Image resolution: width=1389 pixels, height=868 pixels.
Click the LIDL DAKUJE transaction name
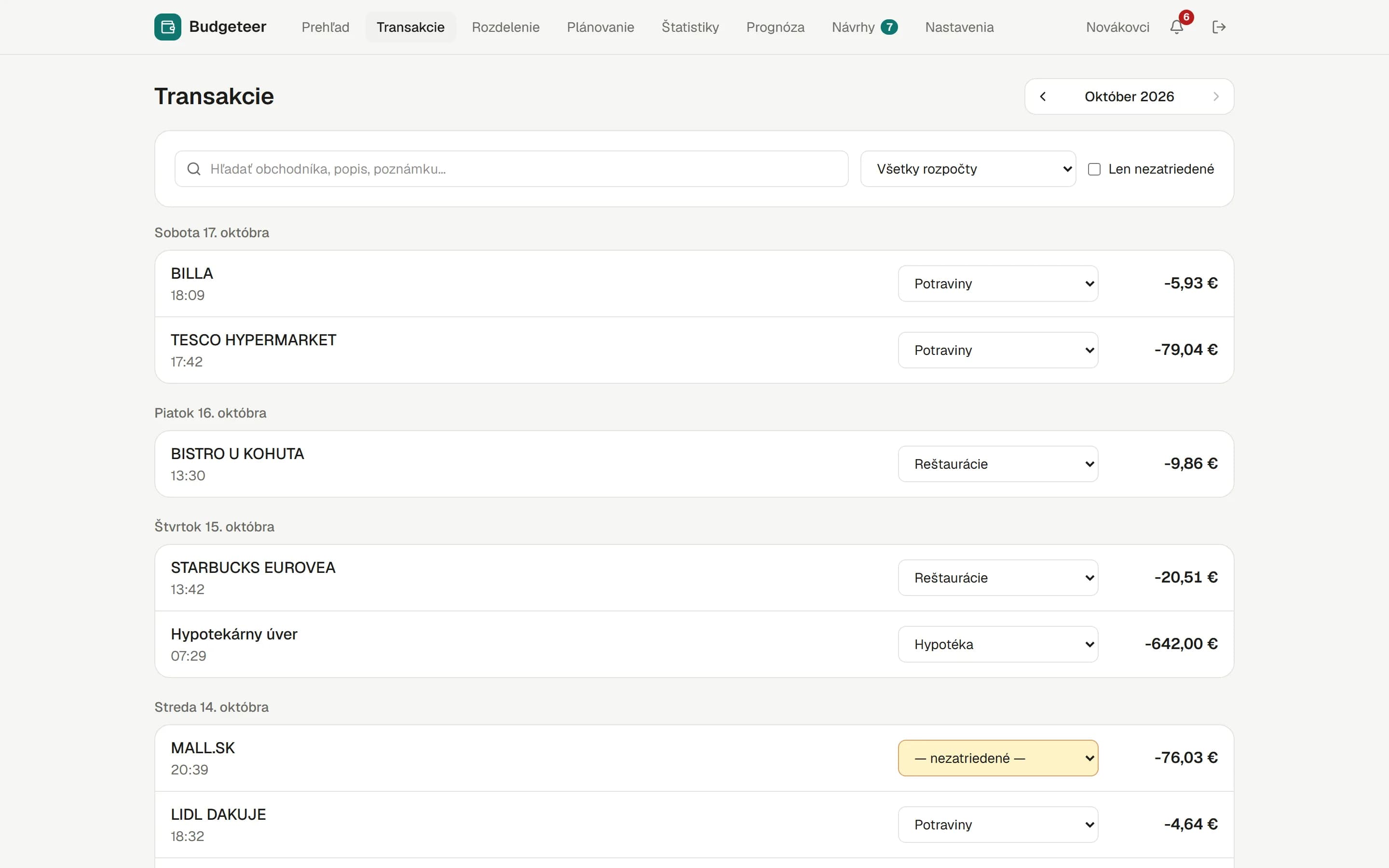click(218, 814)
